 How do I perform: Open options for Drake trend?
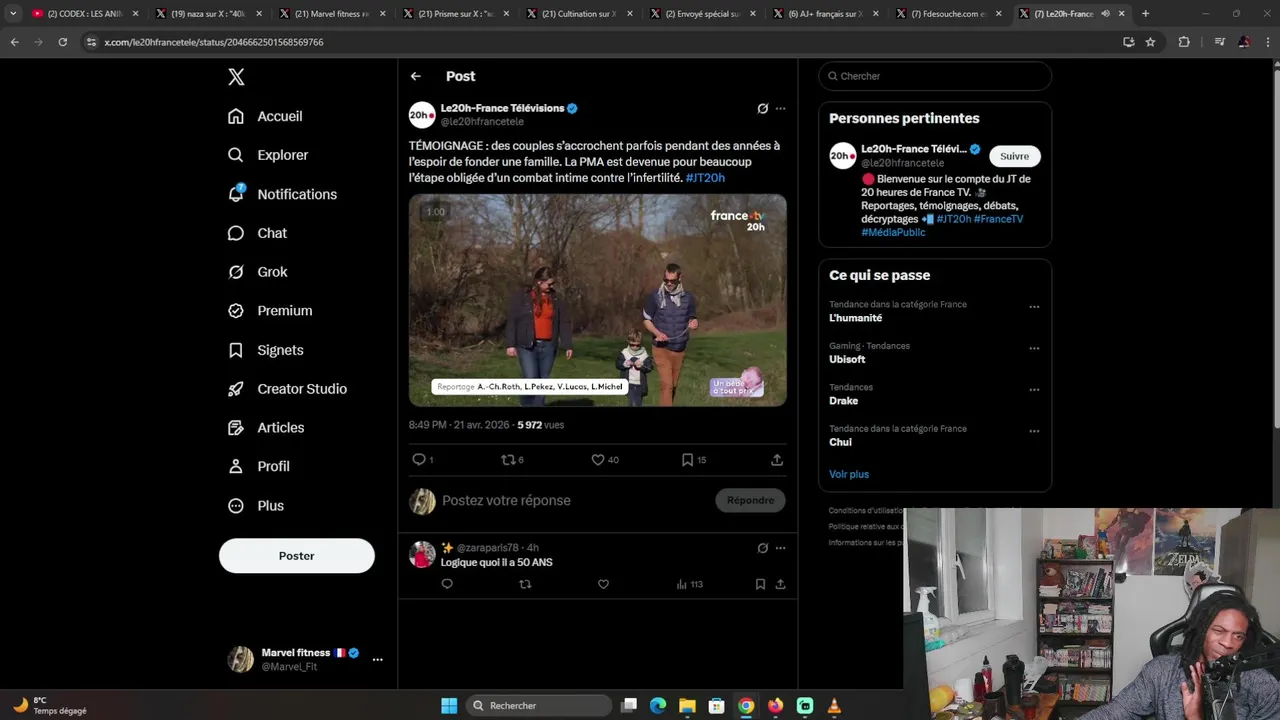(x=1034, y=390)
